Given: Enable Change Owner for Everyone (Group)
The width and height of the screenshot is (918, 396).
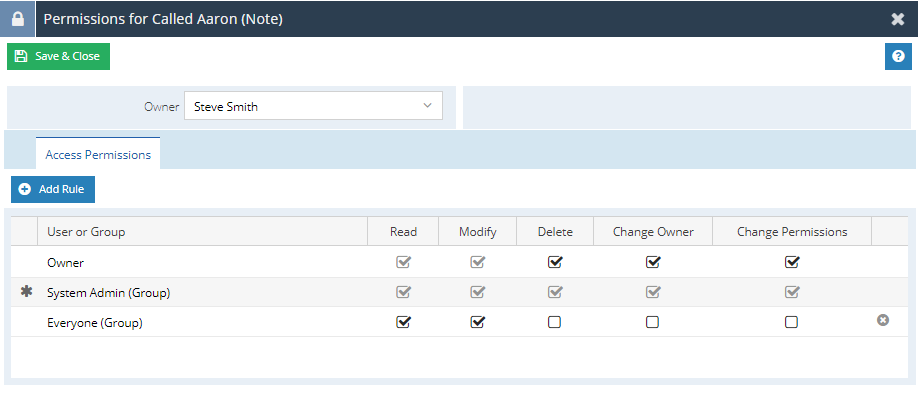Looking at the screenshot, I should point(652,322).
